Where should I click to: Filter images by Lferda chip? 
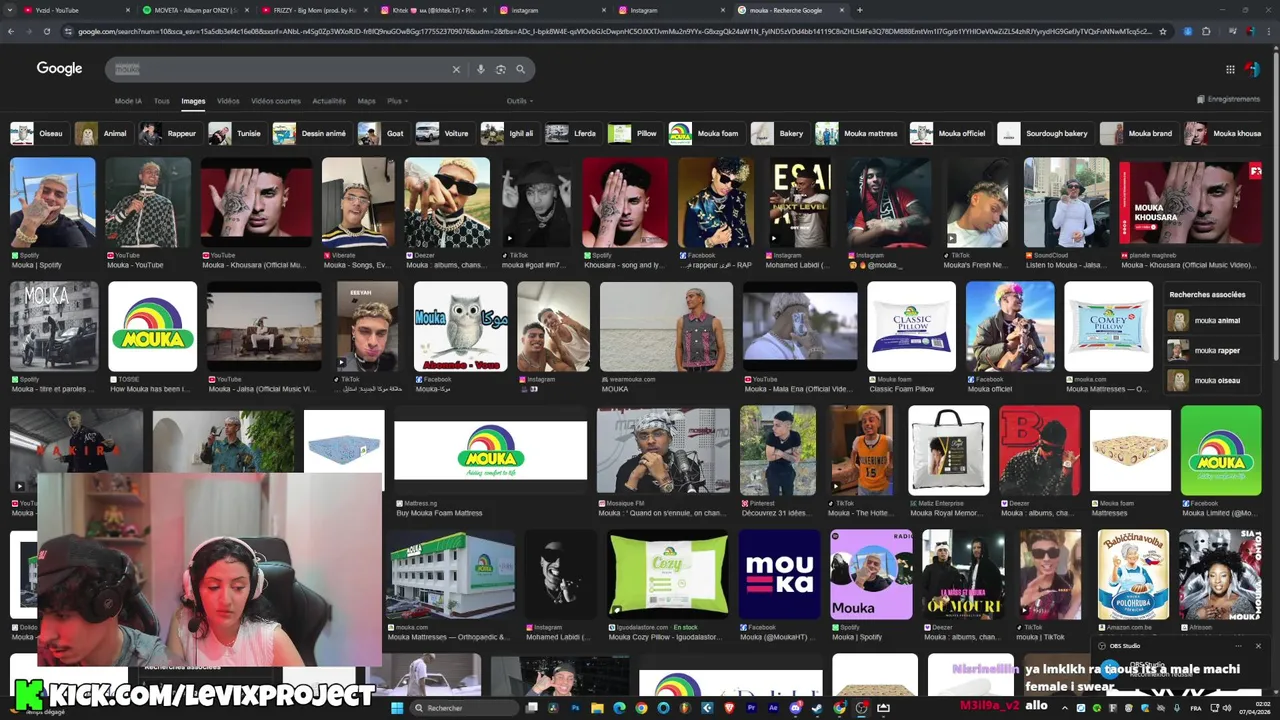572,133
